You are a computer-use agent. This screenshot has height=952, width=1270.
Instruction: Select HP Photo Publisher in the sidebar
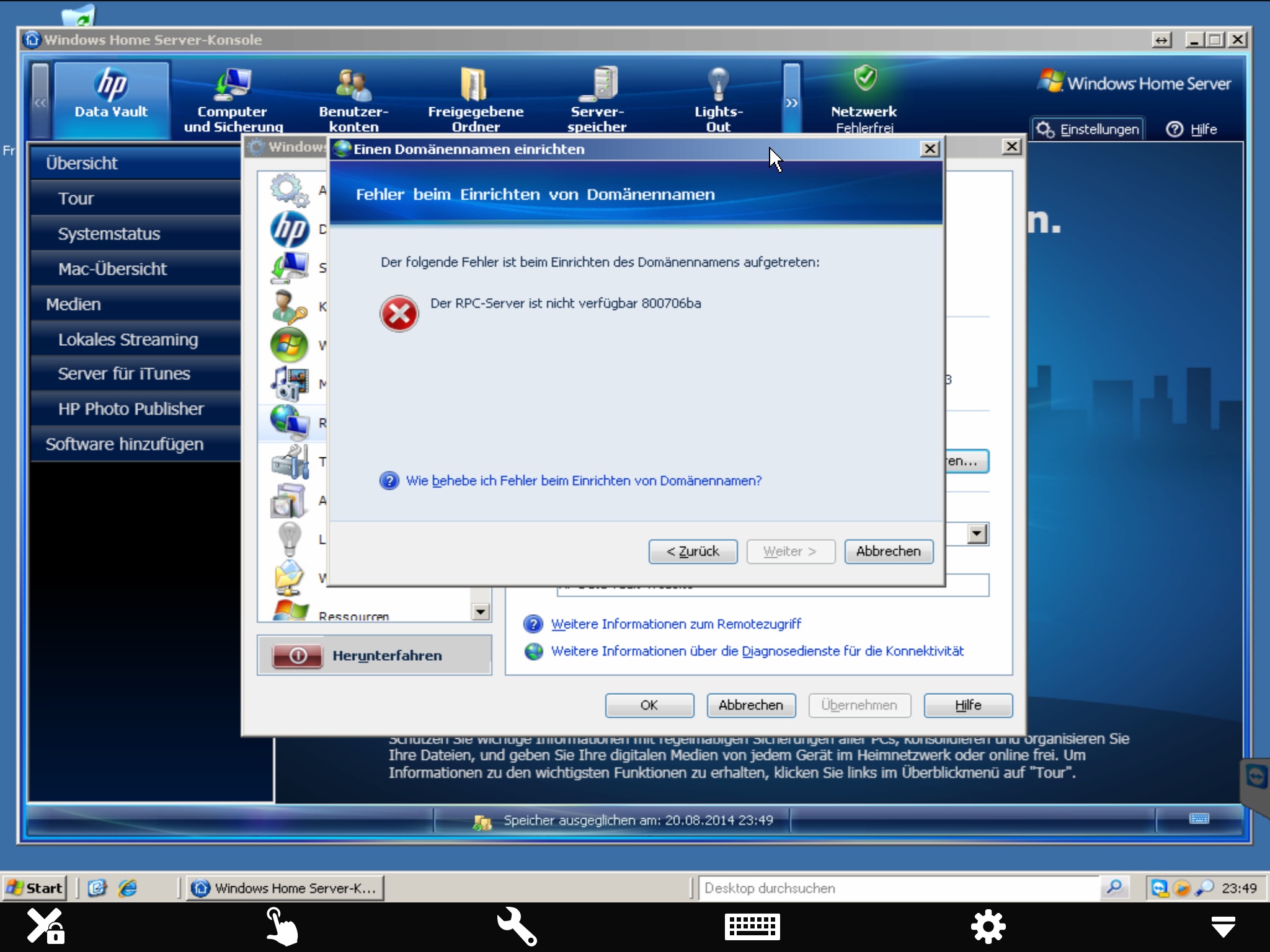pos(135,409)
